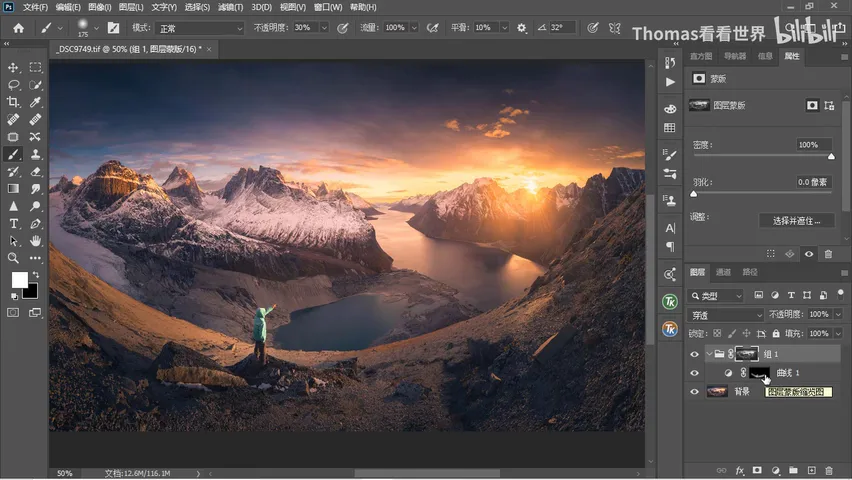Open smoothing options gear
Viewport: 852px width, 480px height.
pyautogui.click(x=522, y=28)
